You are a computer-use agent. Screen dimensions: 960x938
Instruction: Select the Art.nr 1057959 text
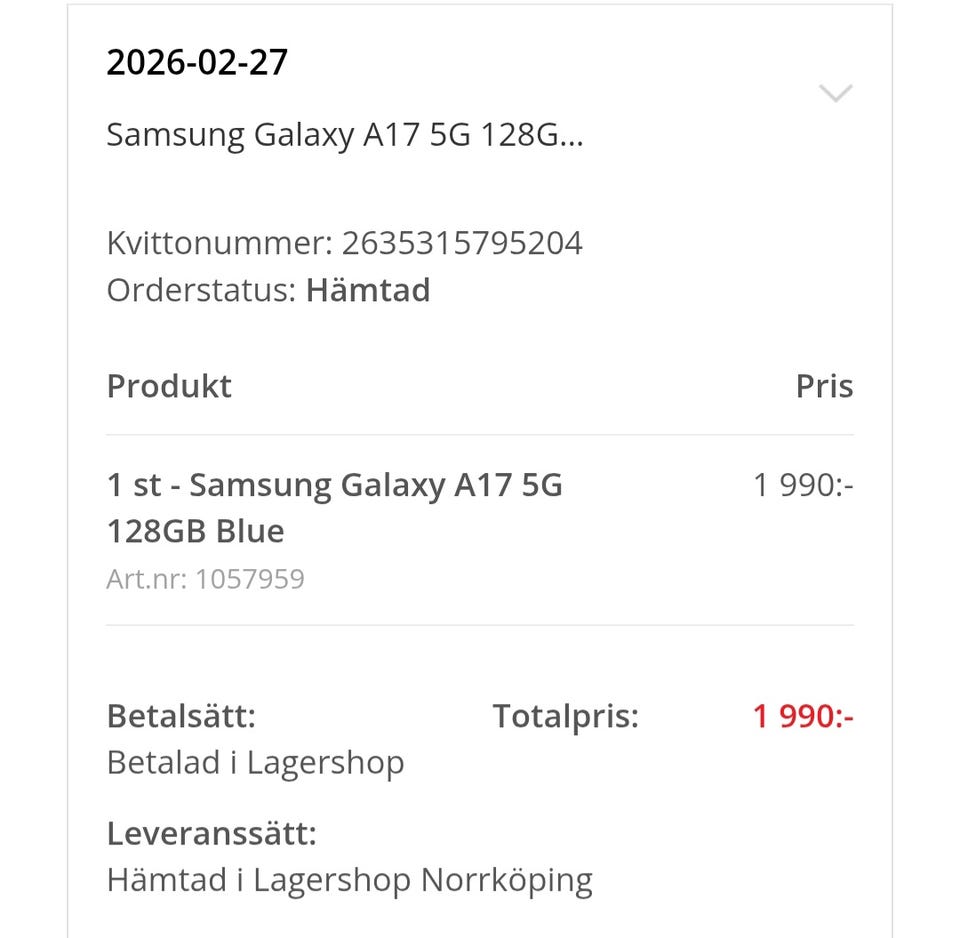[205, 579]
